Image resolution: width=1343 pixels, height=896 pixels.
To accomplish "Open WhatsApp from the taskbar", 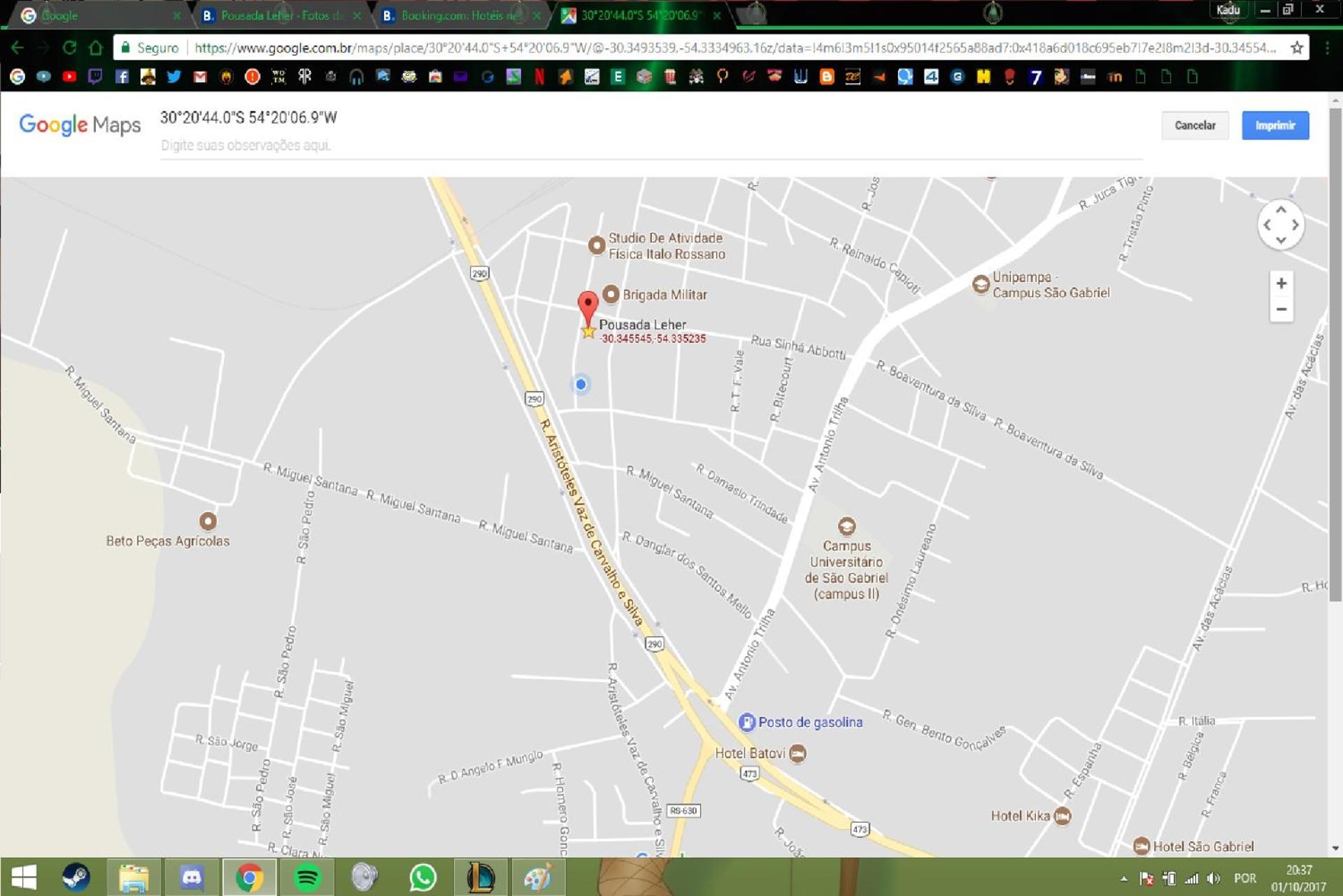I will pyautogui.click(x=422, y=877).
